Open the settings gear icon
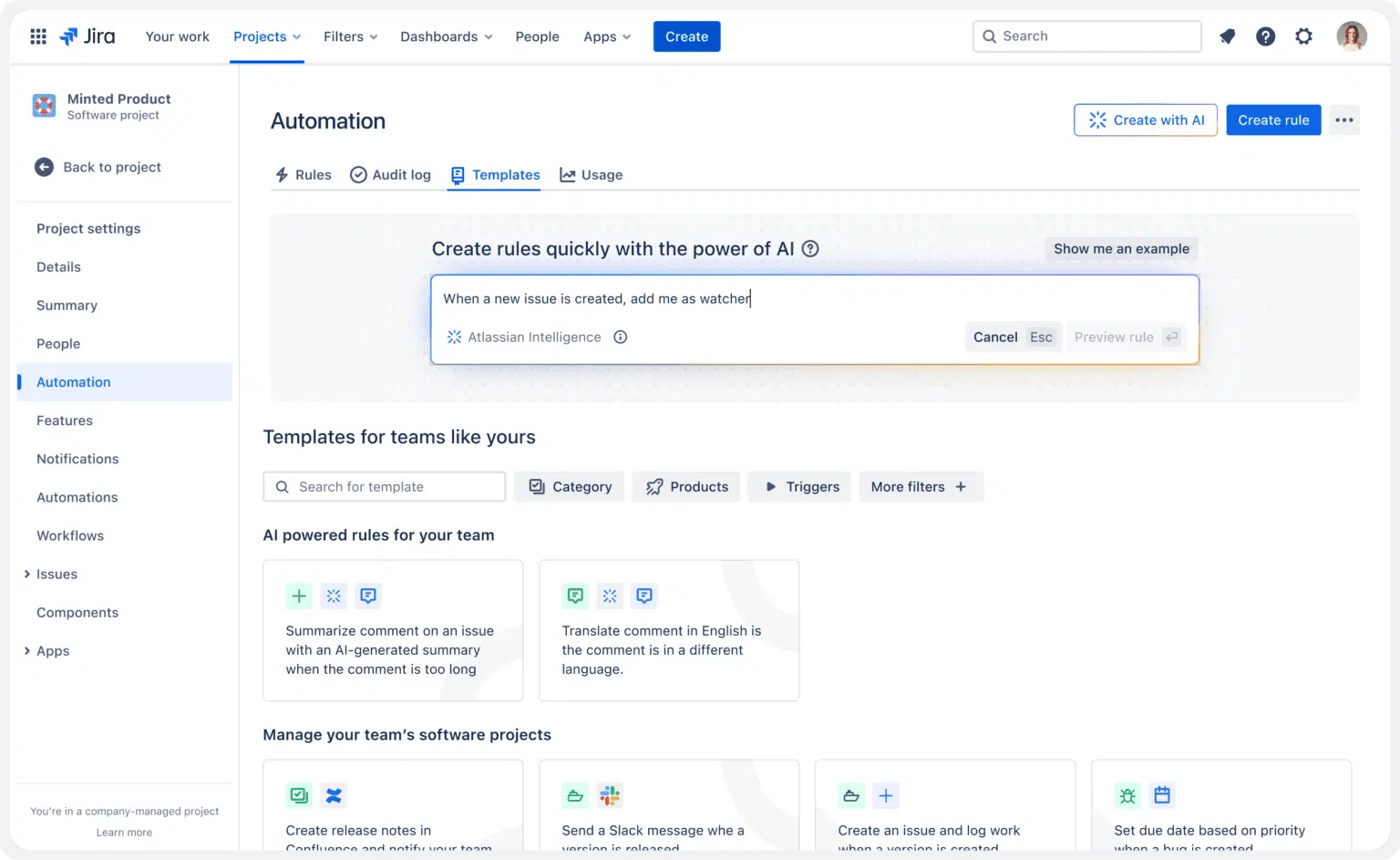 1304,36
